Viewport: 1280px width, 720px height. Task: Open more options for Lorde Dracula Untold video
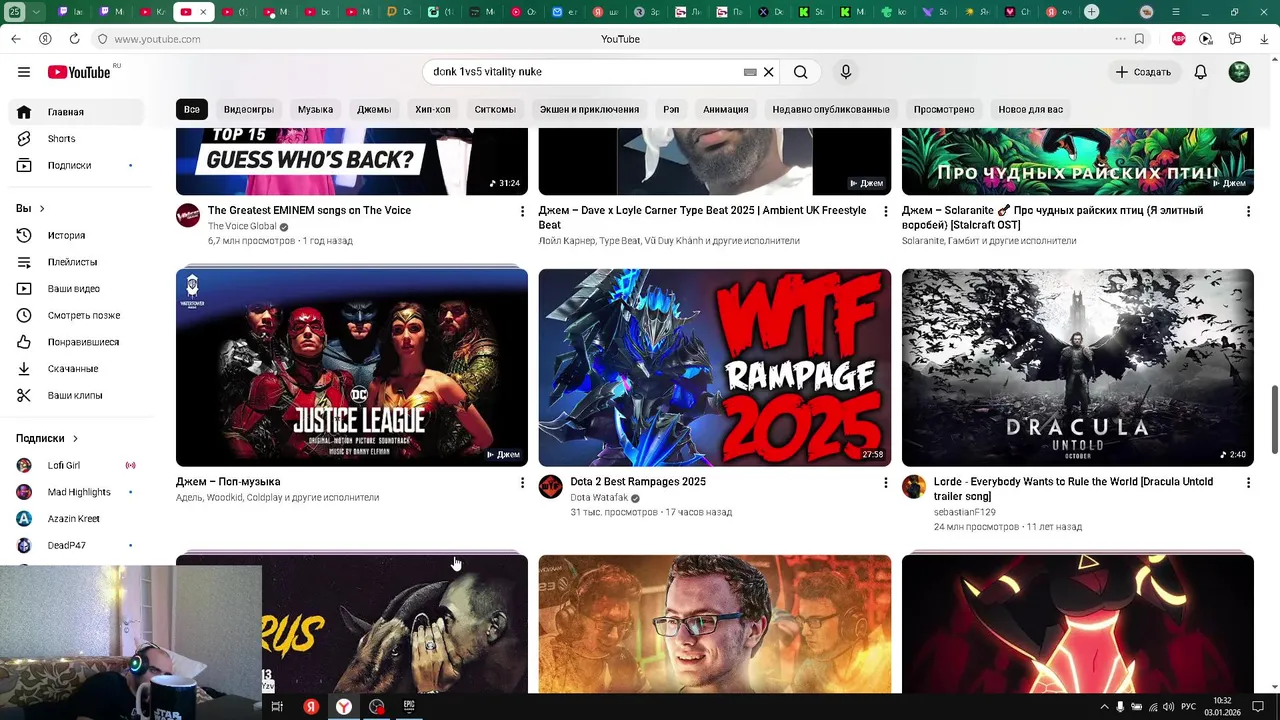[1248, 482]
